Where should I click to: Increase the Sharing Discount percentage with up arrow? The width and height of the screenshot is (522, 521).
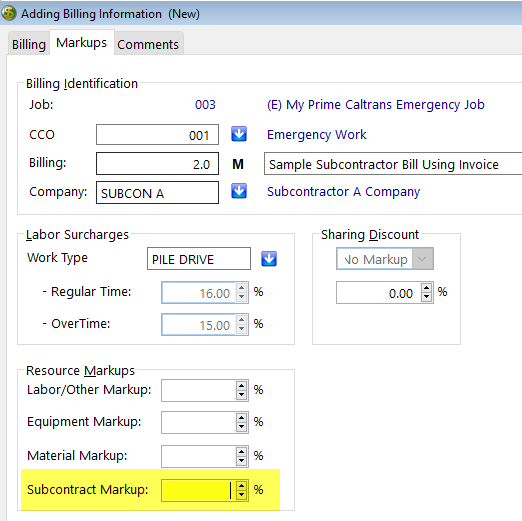tap(426, 288)
